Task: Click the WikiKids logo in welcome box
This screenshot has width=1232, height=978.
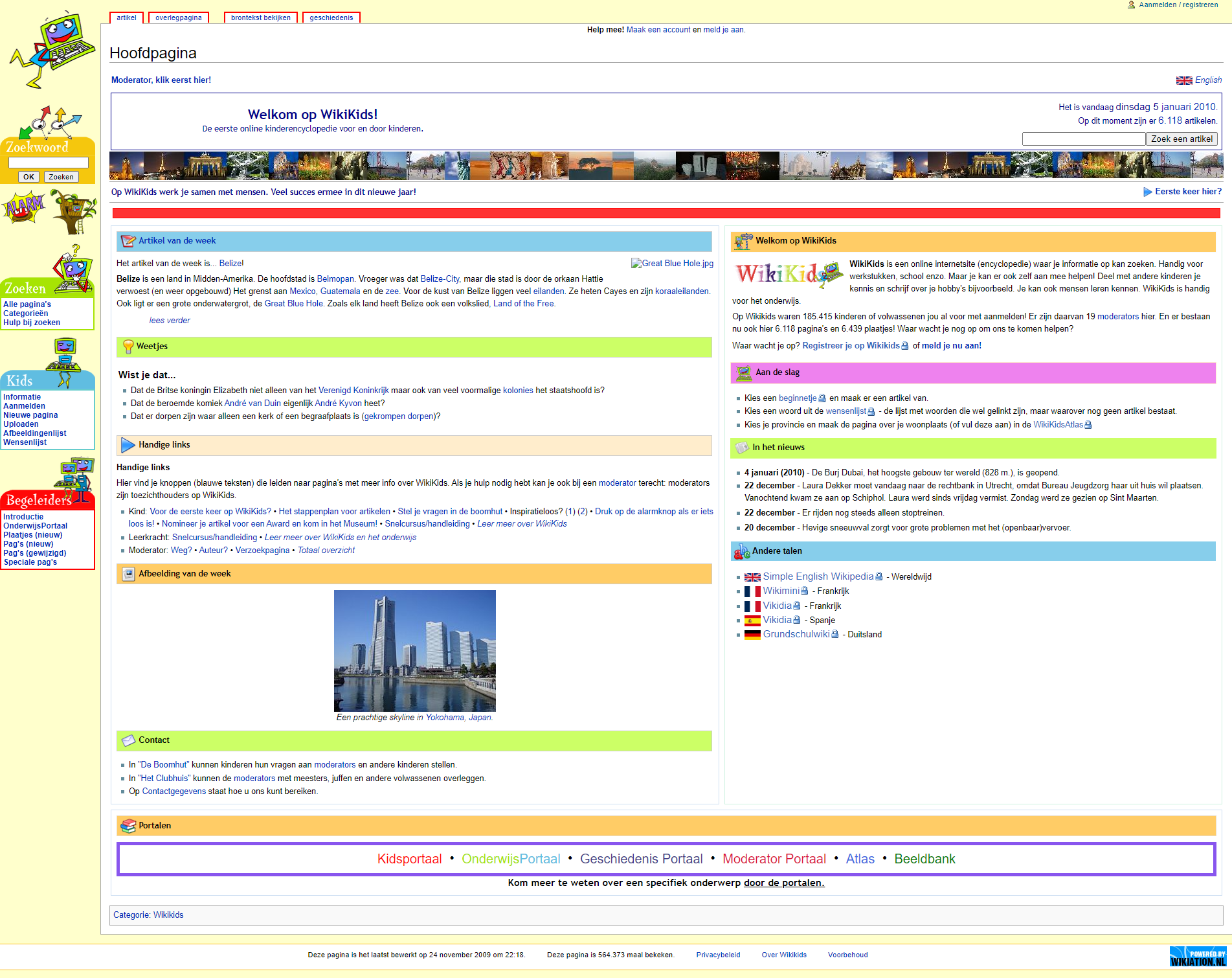Action: (x=789, y=274)
